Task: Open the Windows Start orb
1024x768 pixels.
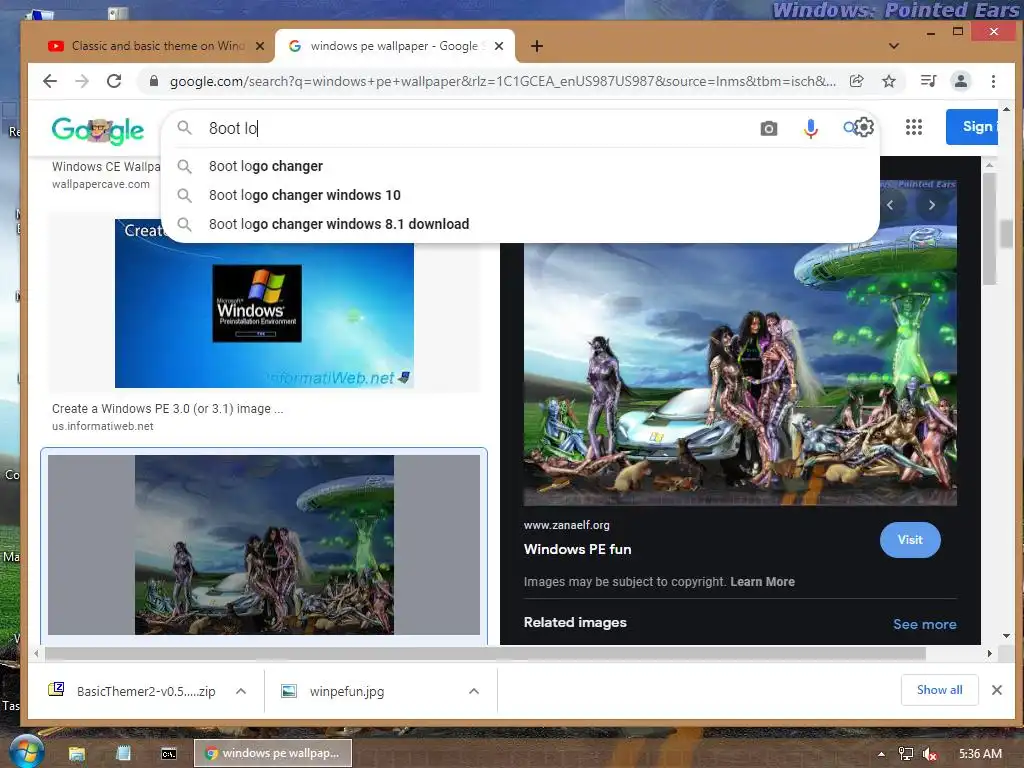Action: pyautogui.click(x=26, y=752)
